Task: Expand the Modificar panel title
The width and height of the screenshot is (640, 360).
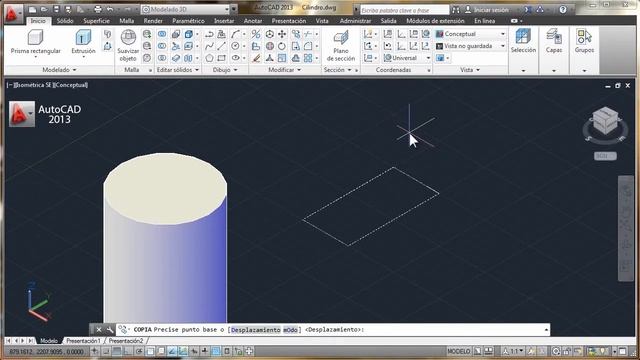Action: click(x=284, y=70)
